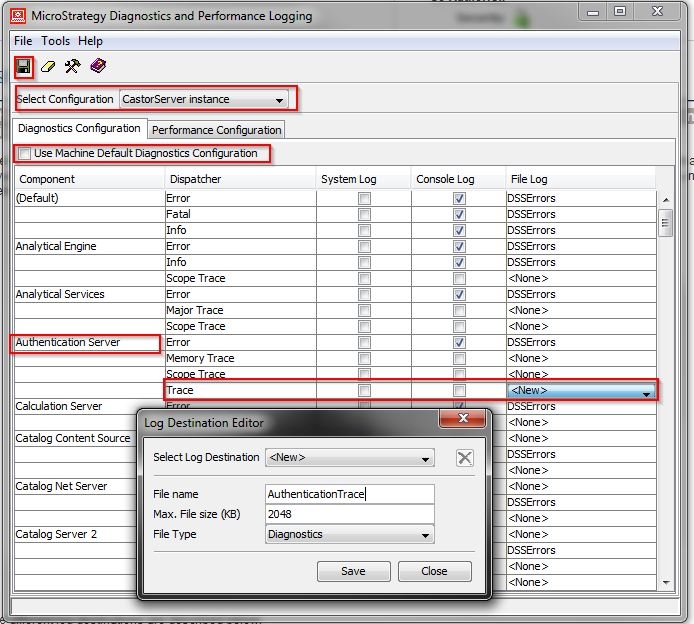Click the vertical scrollbar of the components table

coord(665,400)
